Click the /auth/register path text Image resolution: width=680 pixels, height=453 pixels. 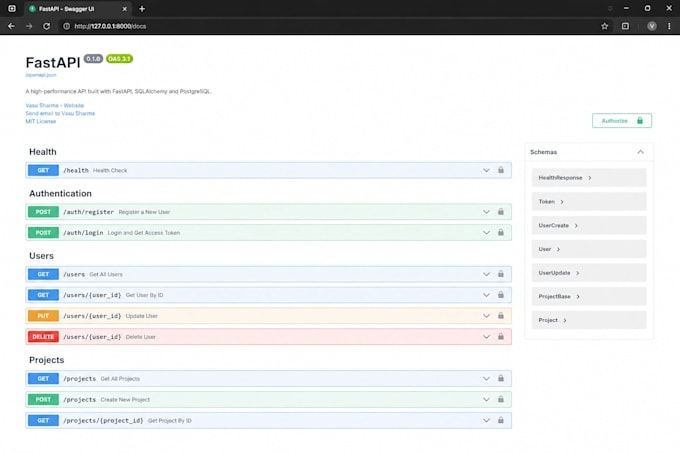[x=88, y=212]
